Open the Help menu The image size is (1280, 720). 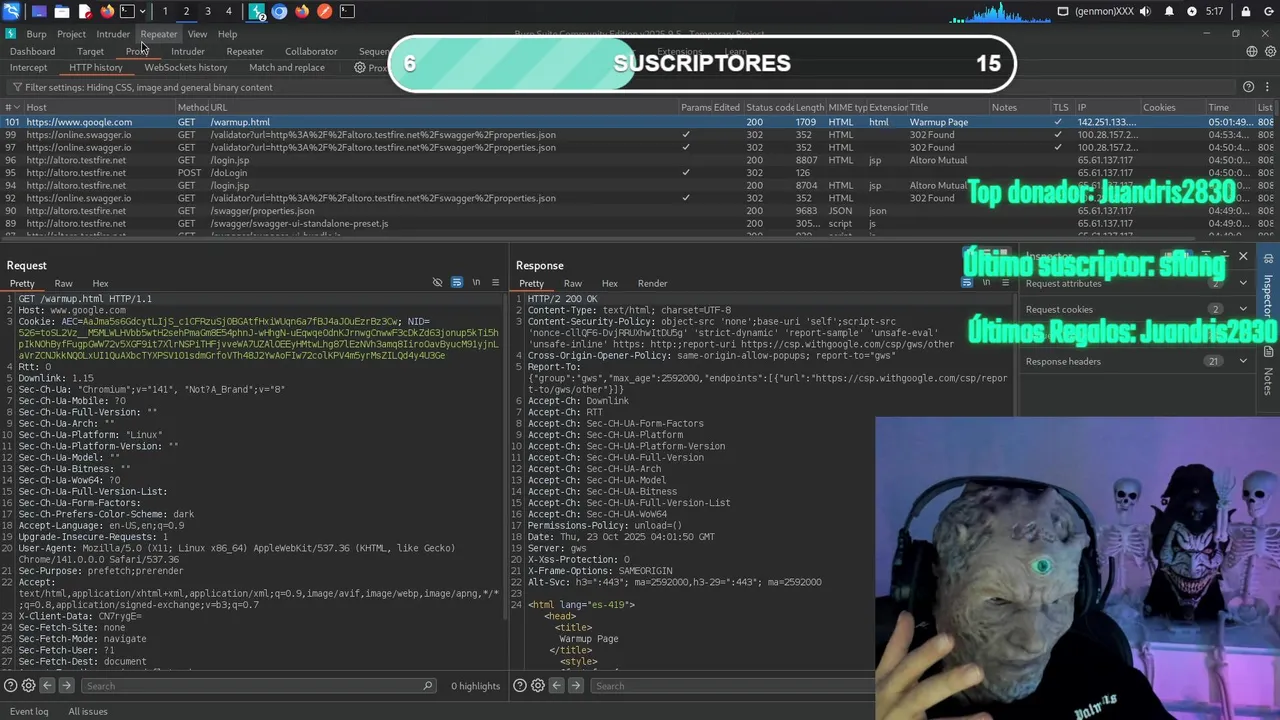(x=227, y=34)
